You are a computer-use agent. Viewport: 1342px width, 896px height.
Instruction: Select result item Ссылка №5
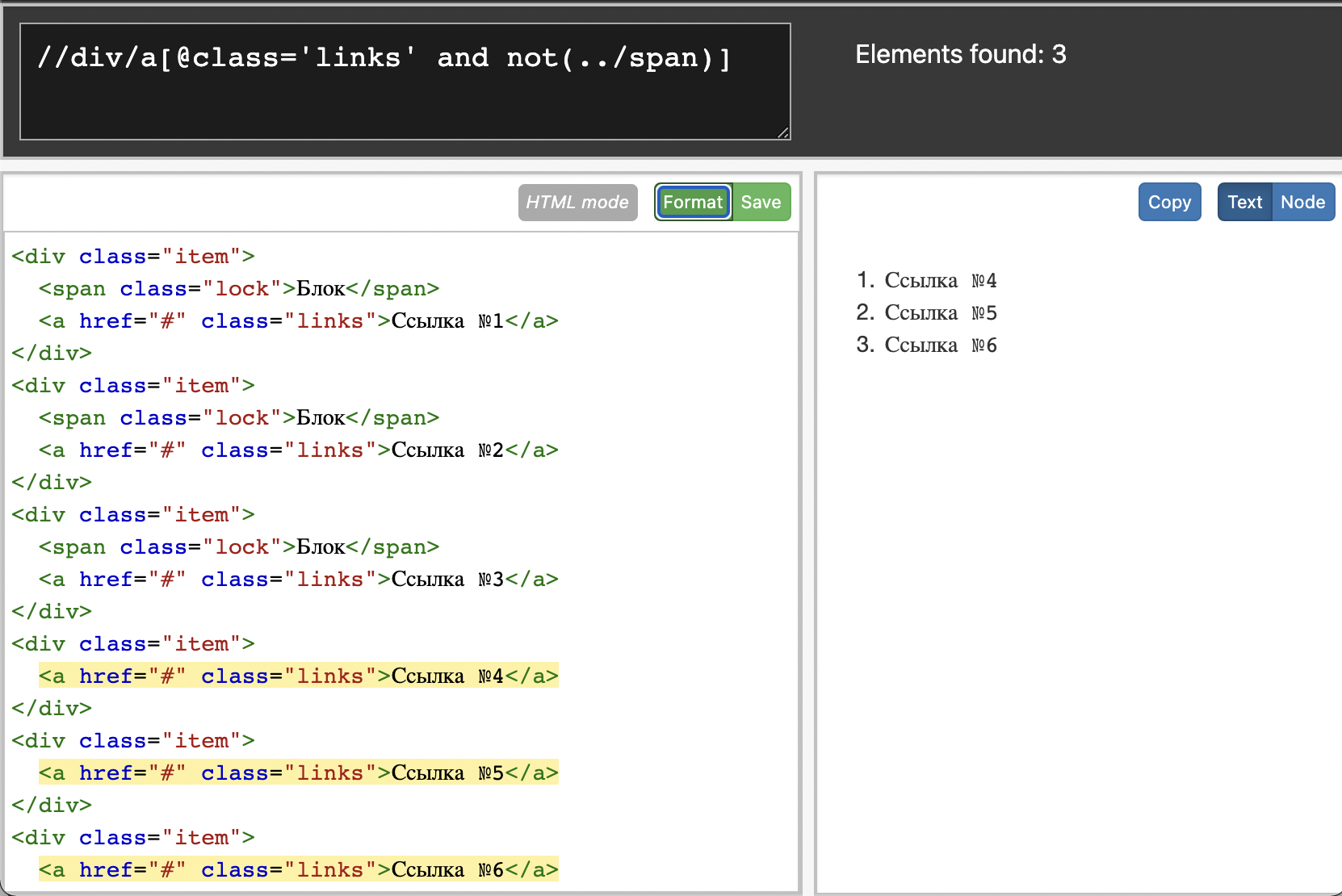[940, 312]
